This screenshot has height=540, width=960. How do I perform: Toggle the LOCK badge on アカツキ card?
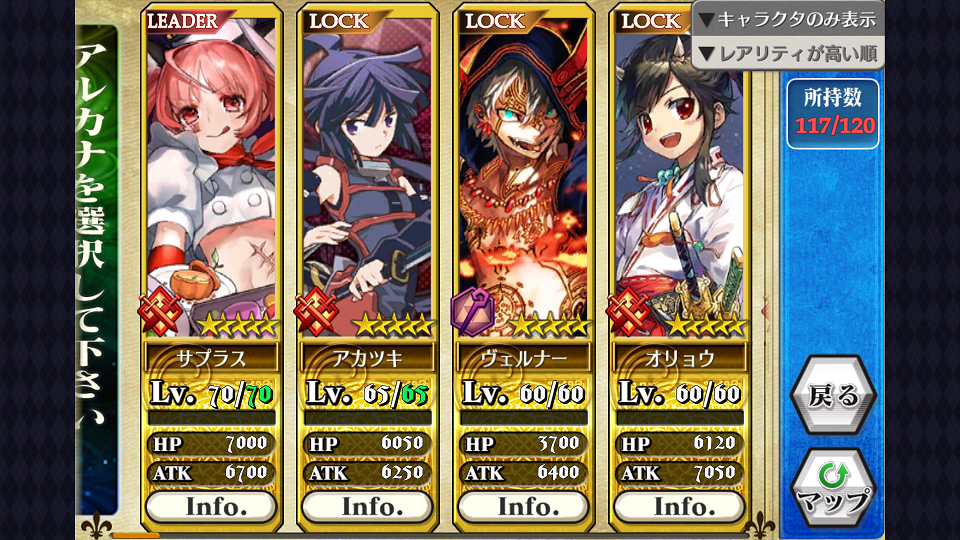click(x=340, y=22)
